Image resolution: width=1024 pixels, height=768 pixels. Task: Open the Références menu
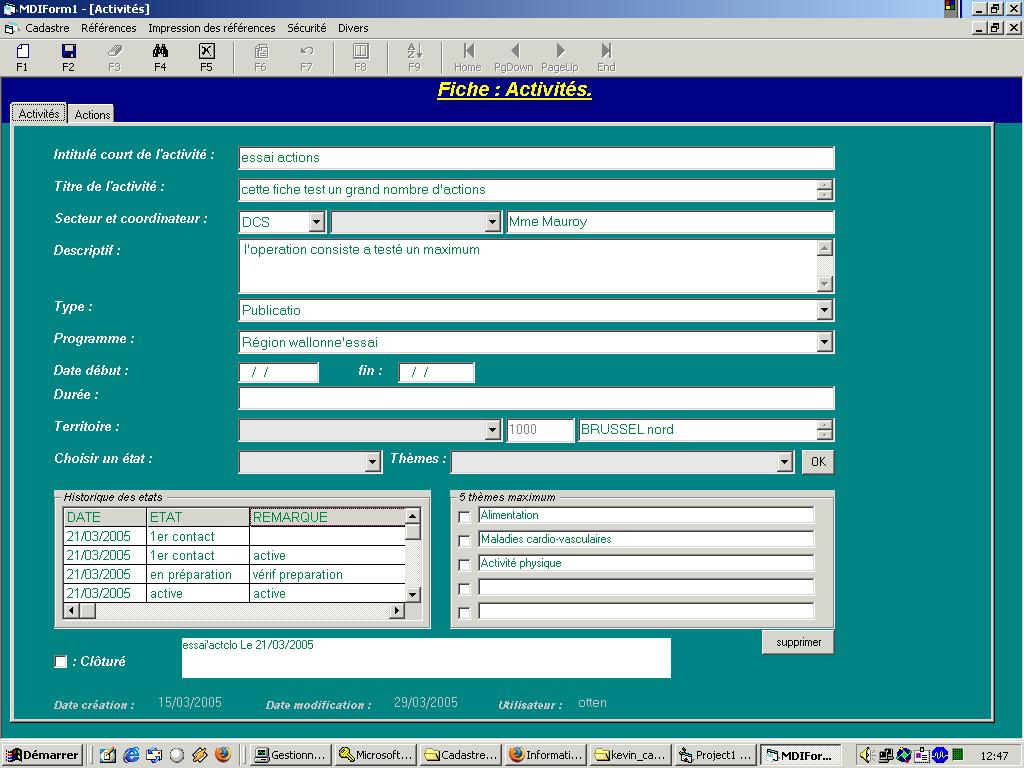coord(109,28)
